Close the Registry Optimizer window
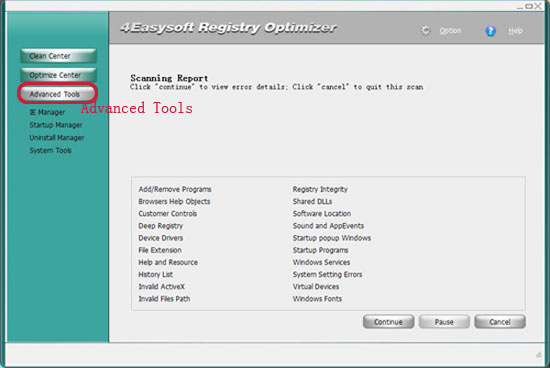This screenshot has height=368, width=550. pos(538,6)
